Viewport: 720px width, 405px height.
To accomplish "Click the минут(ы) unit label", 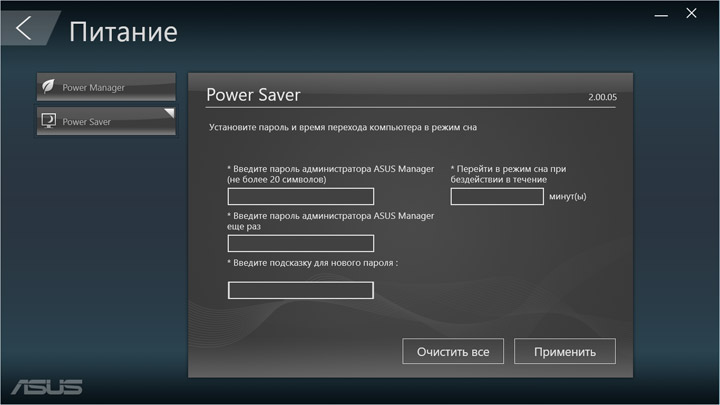I will tap(568, 197).
